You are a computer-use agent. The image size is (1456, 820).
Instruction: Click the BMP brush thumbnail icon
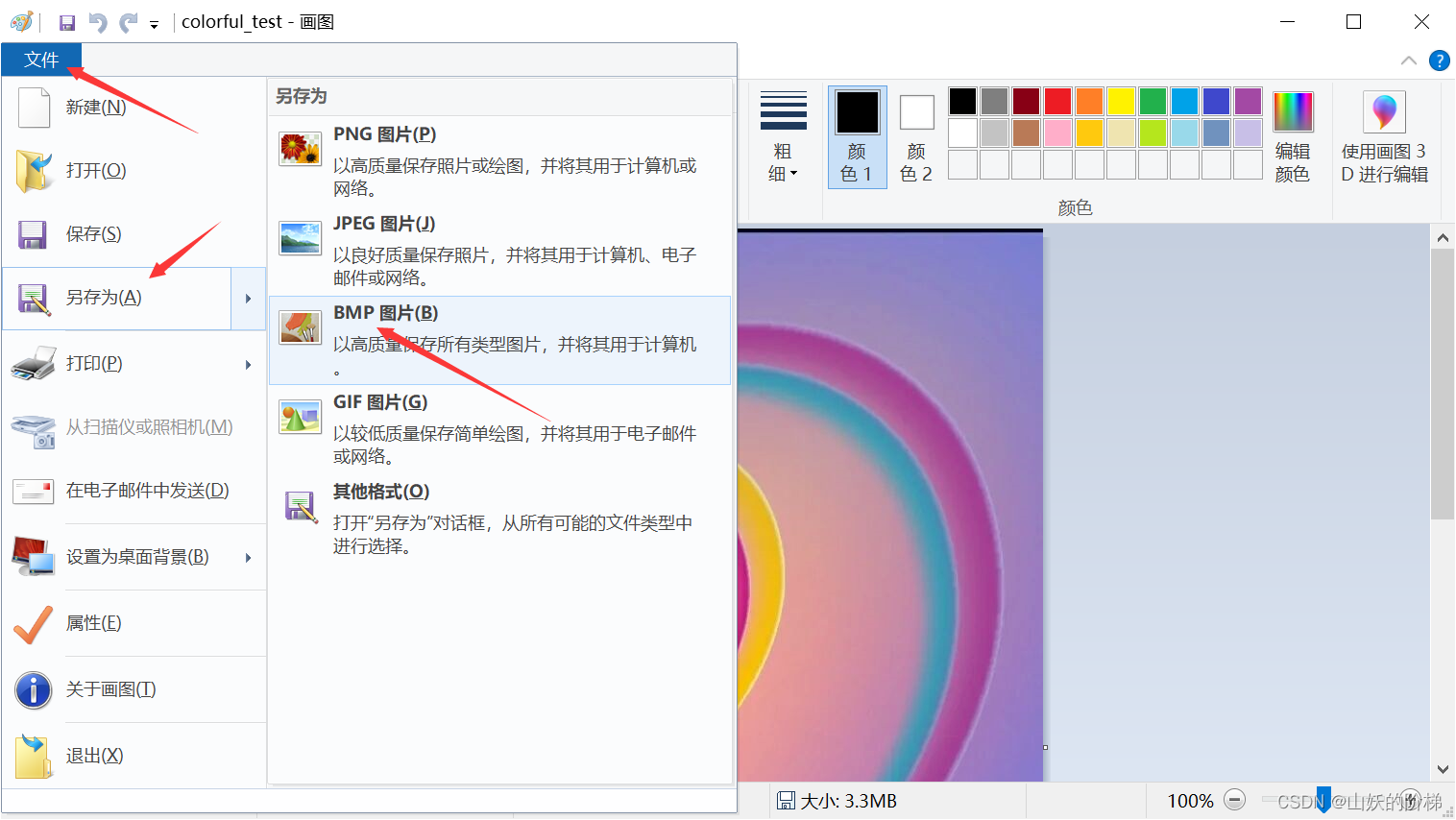[x=300, y=327]
